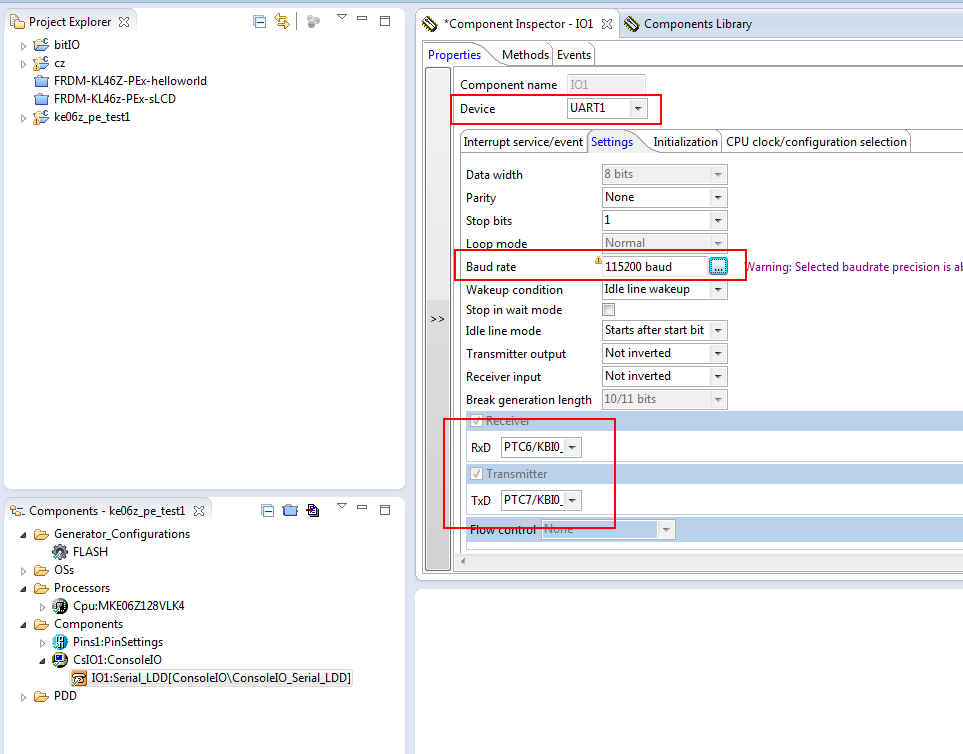Click the horizontal scrollbar left arrow
This screenshot has width=963, height=754.
[x=463, y=561]
